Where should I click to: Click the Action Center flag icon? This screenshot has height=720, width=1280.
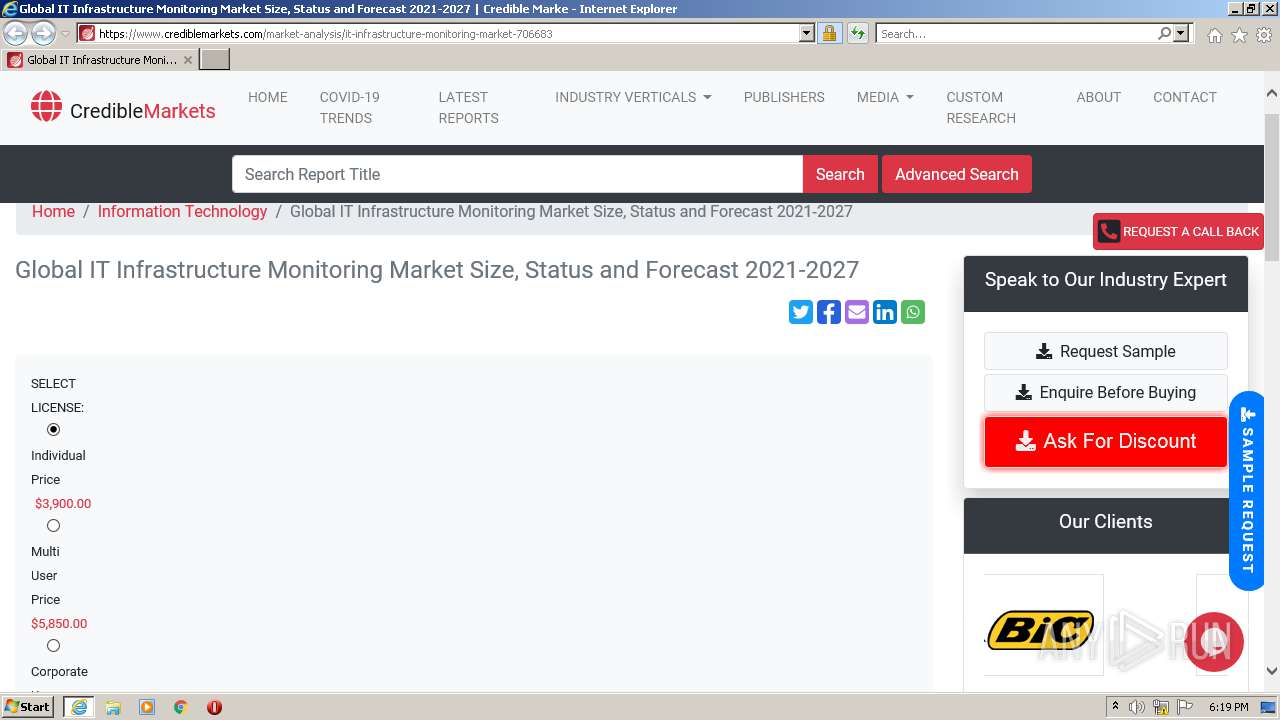coord(1185,707)
